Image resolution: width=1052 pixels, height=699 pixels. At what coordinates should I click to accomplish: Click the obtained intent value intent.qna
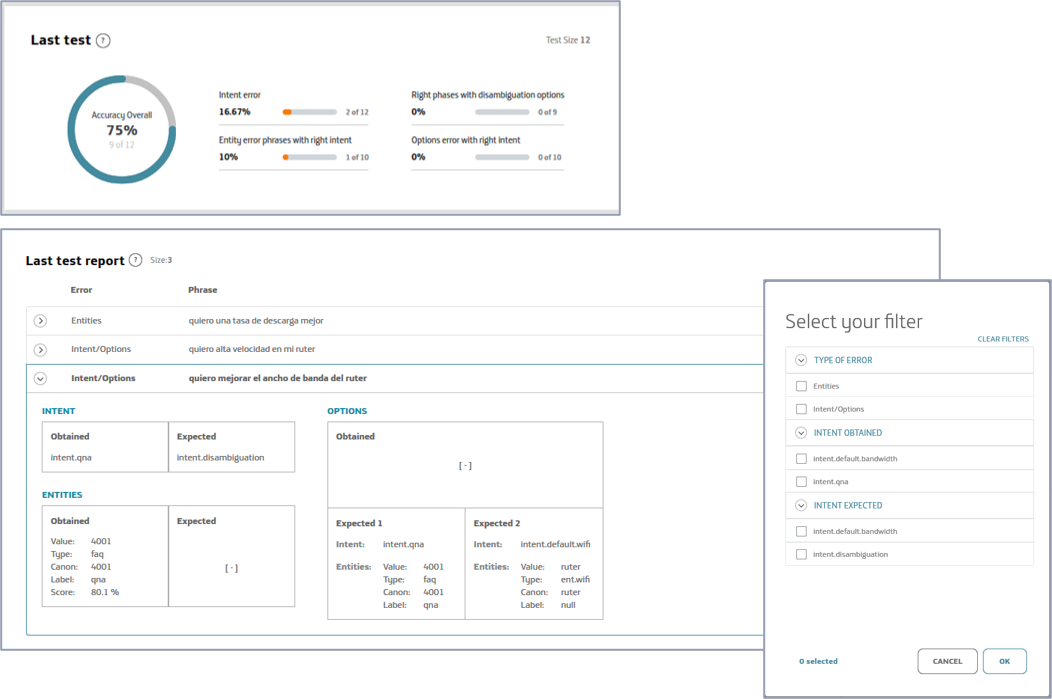tap(71, 458)
